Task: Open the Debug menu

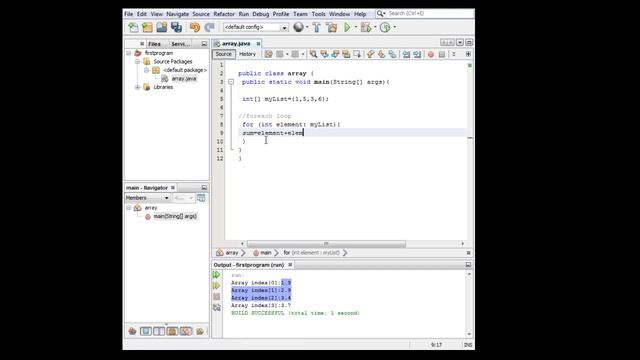Action: click(260, 14)
